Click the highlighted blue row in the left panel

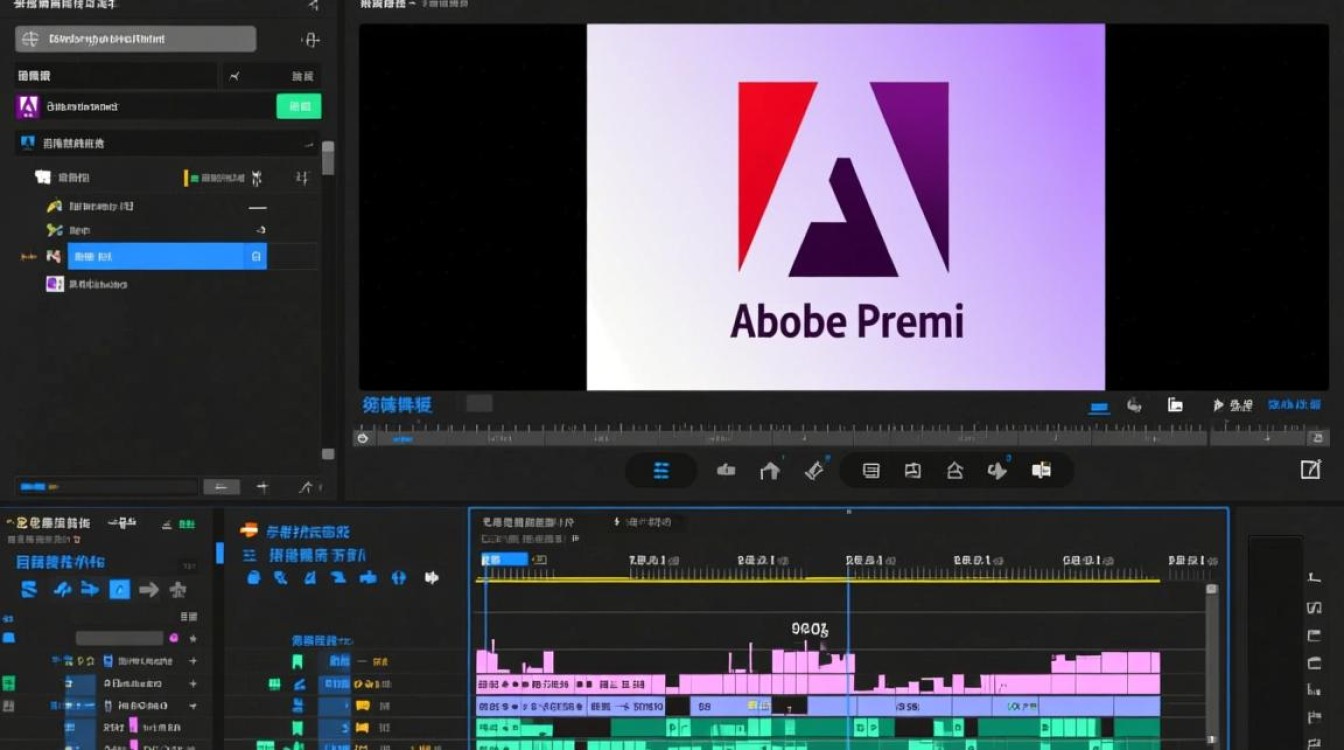pos(168,257)
